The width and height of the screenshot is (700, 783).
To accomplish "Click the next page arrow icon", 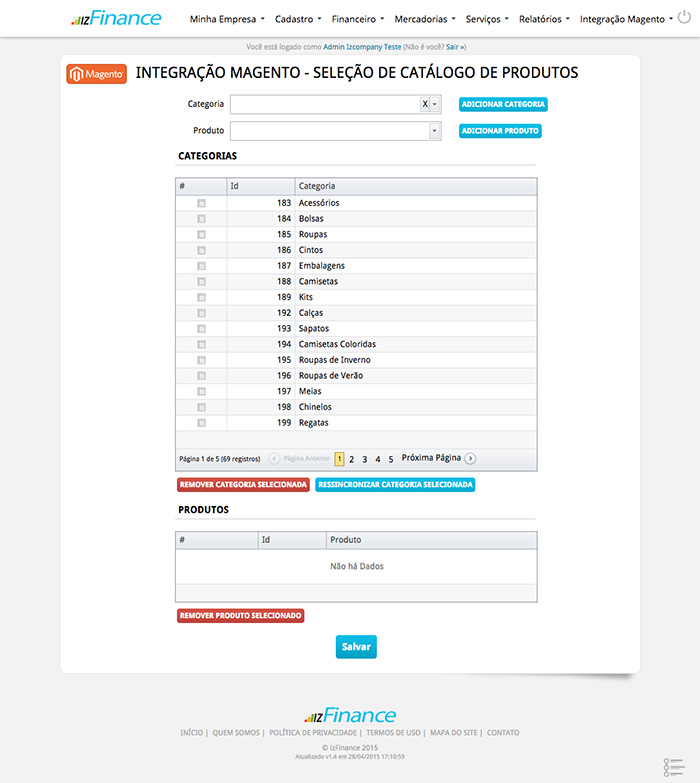I will coord(470,458).
